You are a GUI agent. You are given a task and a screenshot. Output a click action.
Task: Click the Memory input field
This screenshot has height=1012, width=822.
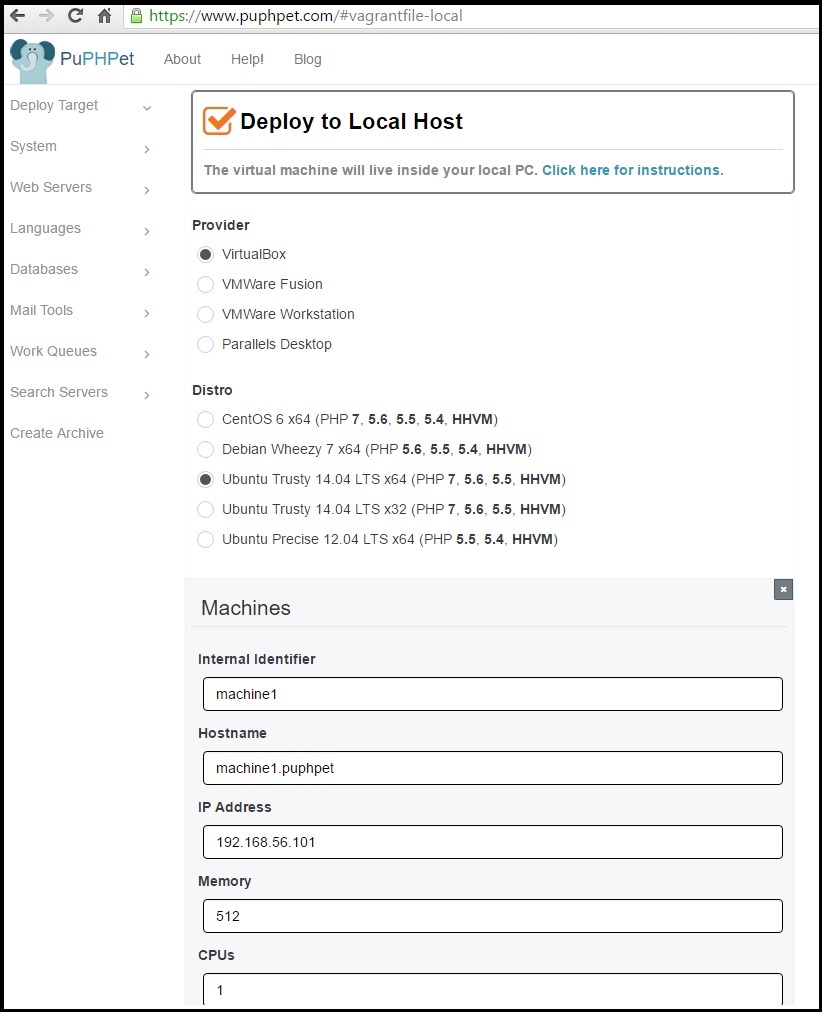click(x=493, y=916)
